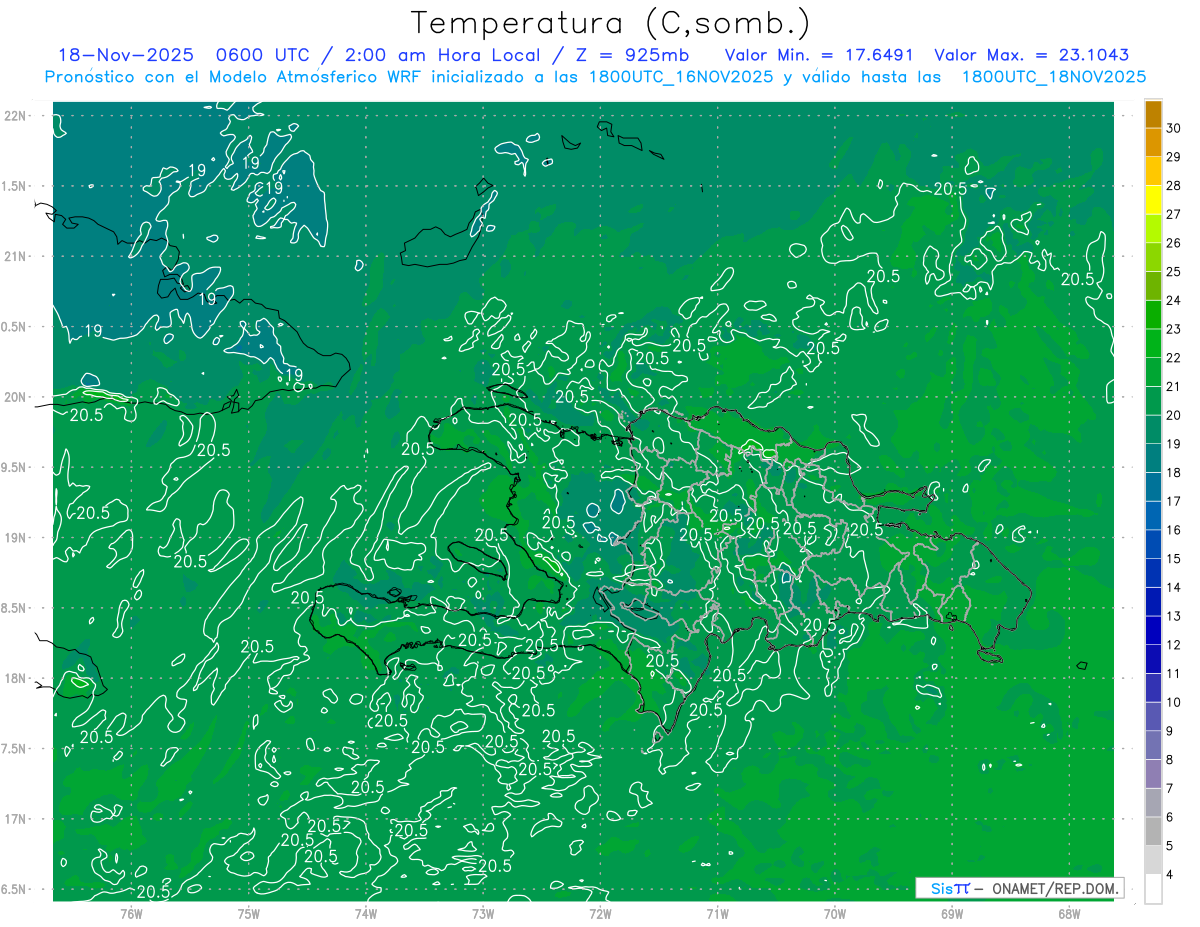1200x927 pixels.
Task: Click legend value '29' on the color scale
Action: click(1174, 156)
